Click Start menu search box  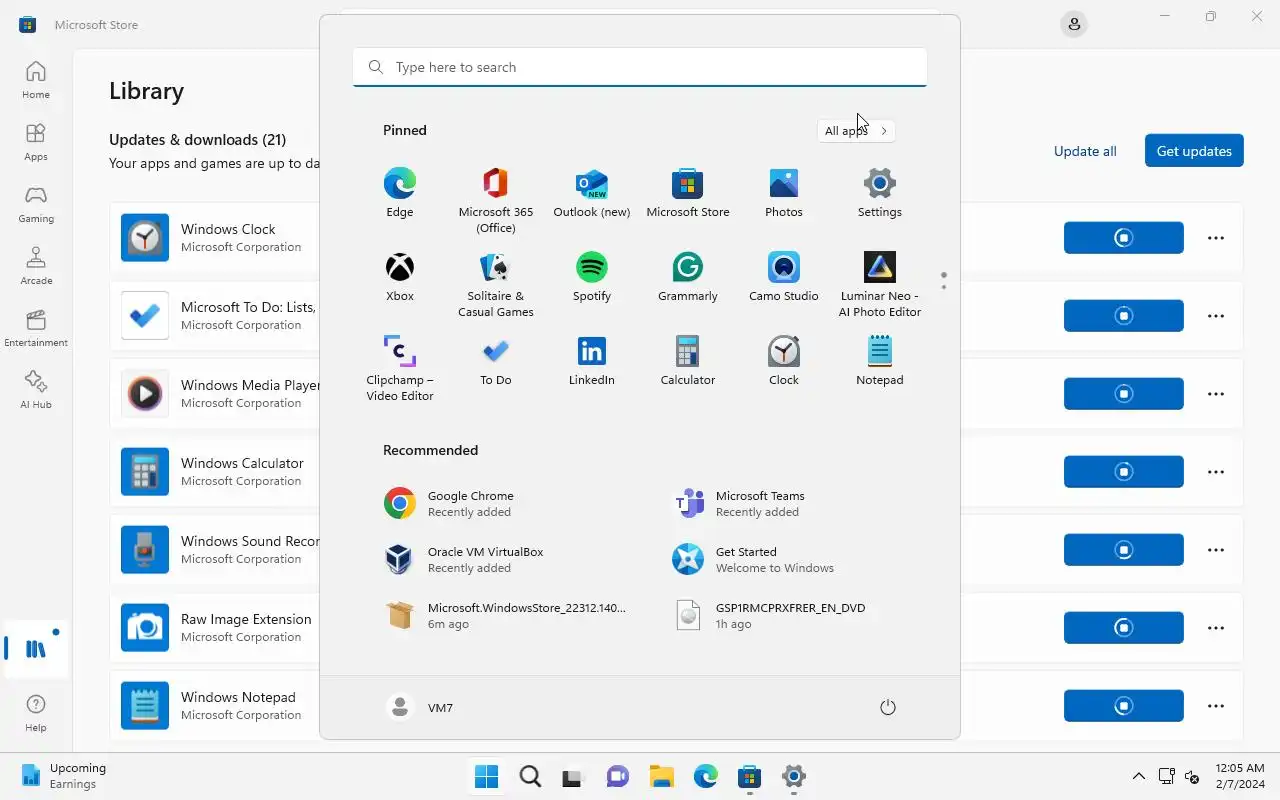640,67
